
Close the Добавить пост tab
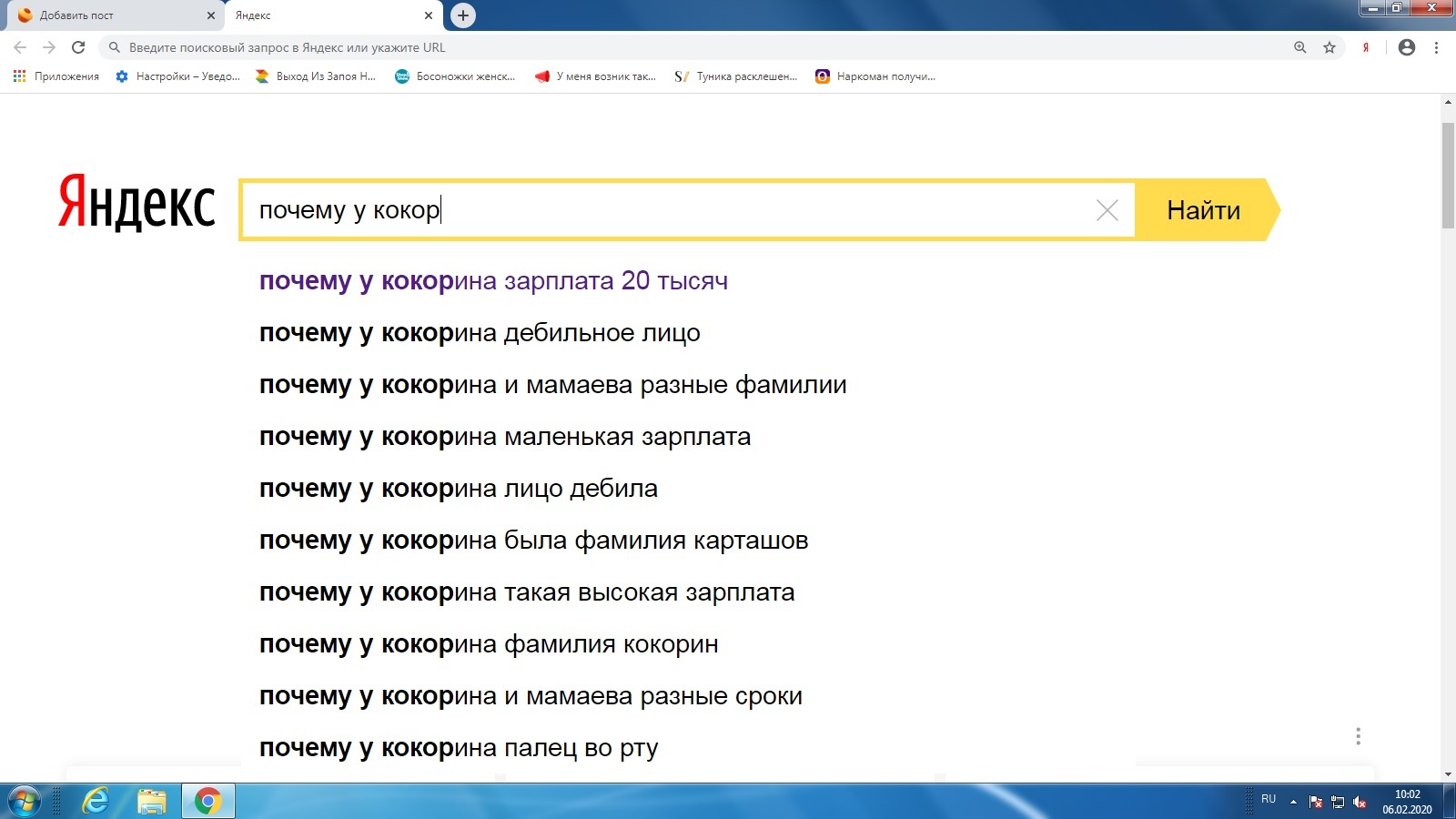tap(210, 15)
